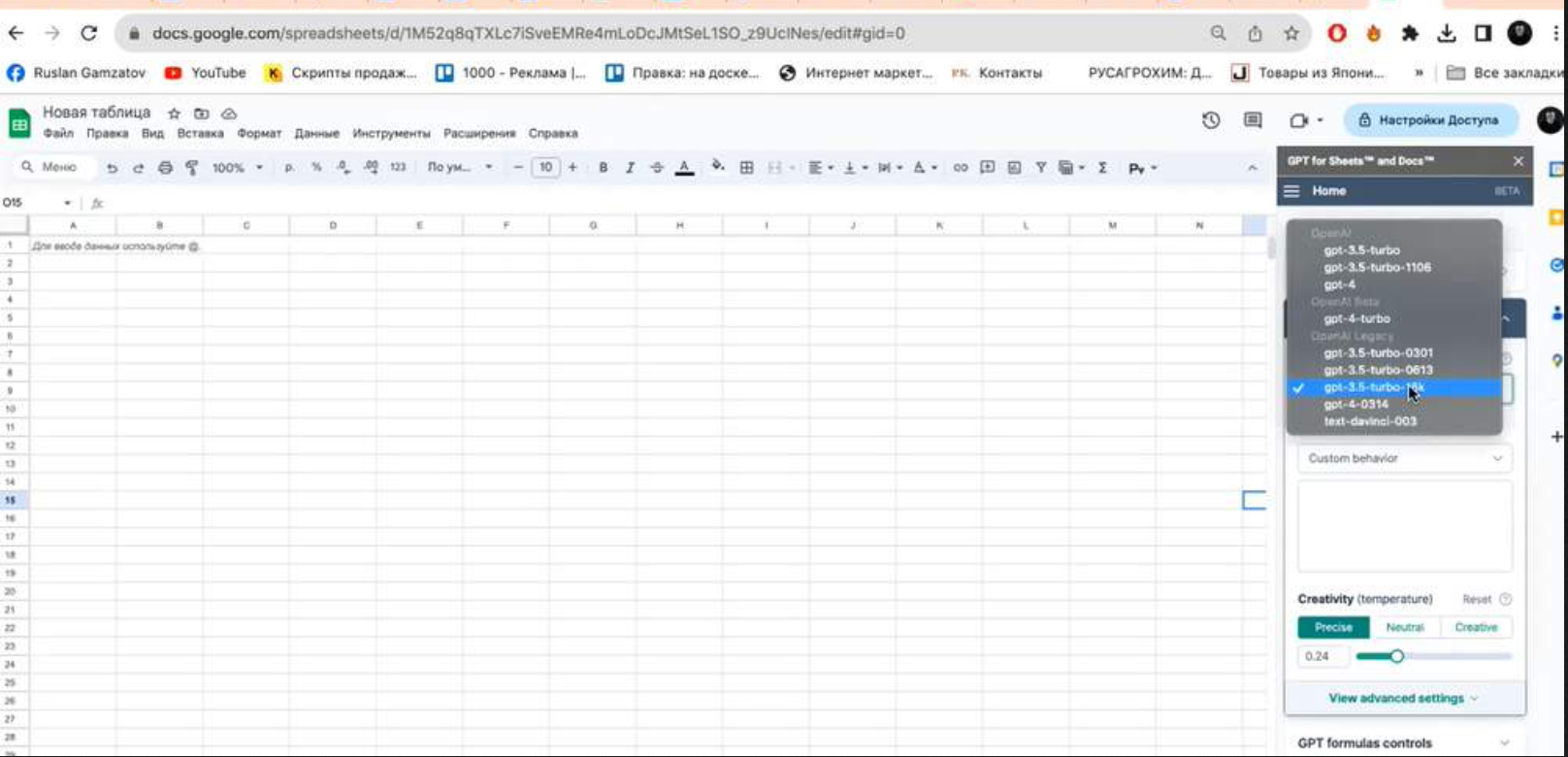The height and width of the screenshot is (757, 1568).
Task: Open the Данные menu
Action: point(317,134)
